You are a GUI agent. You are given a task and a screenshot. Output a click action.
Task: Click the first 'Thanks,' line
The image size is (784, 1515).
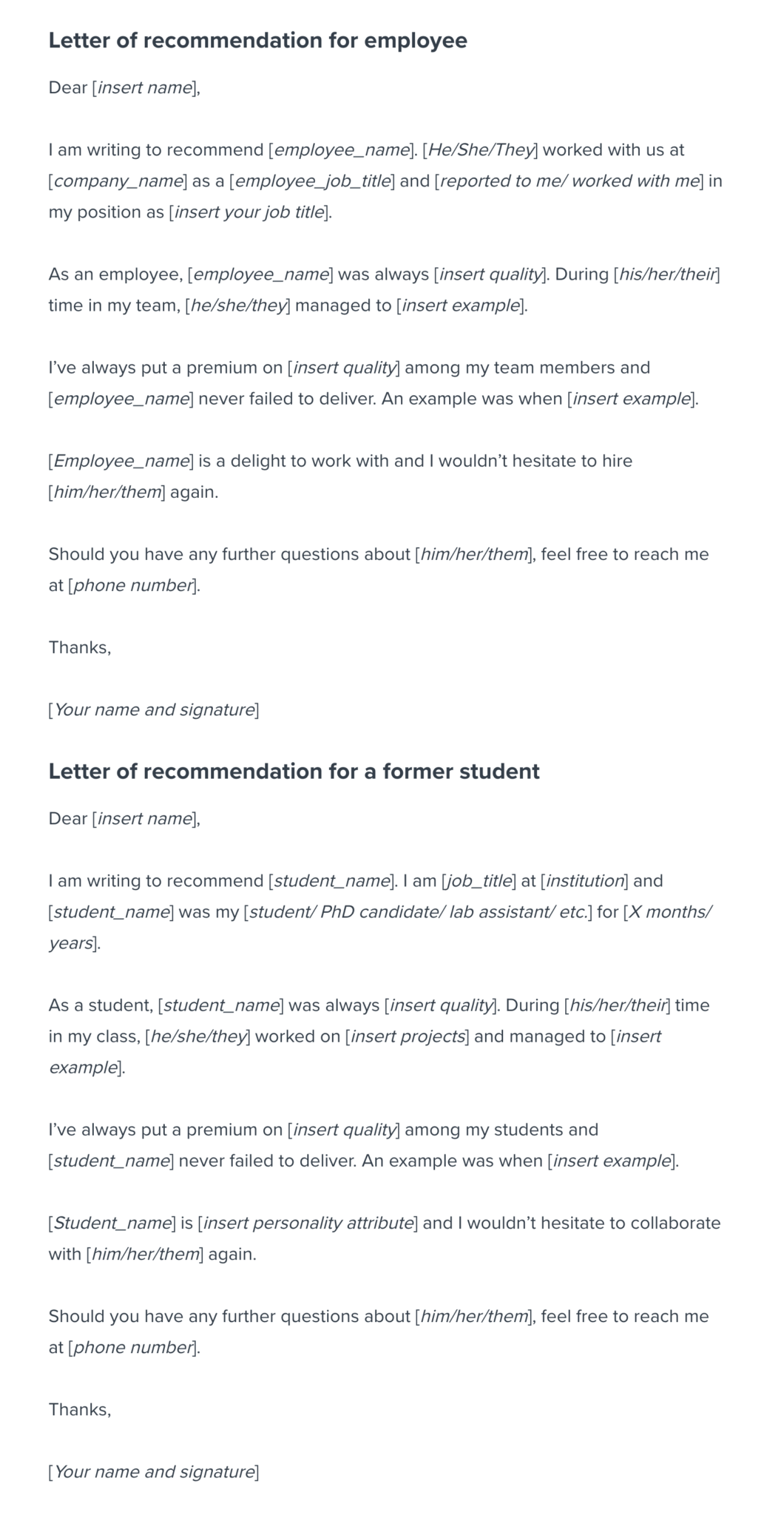pyautogui.click(x=80, y=647)
